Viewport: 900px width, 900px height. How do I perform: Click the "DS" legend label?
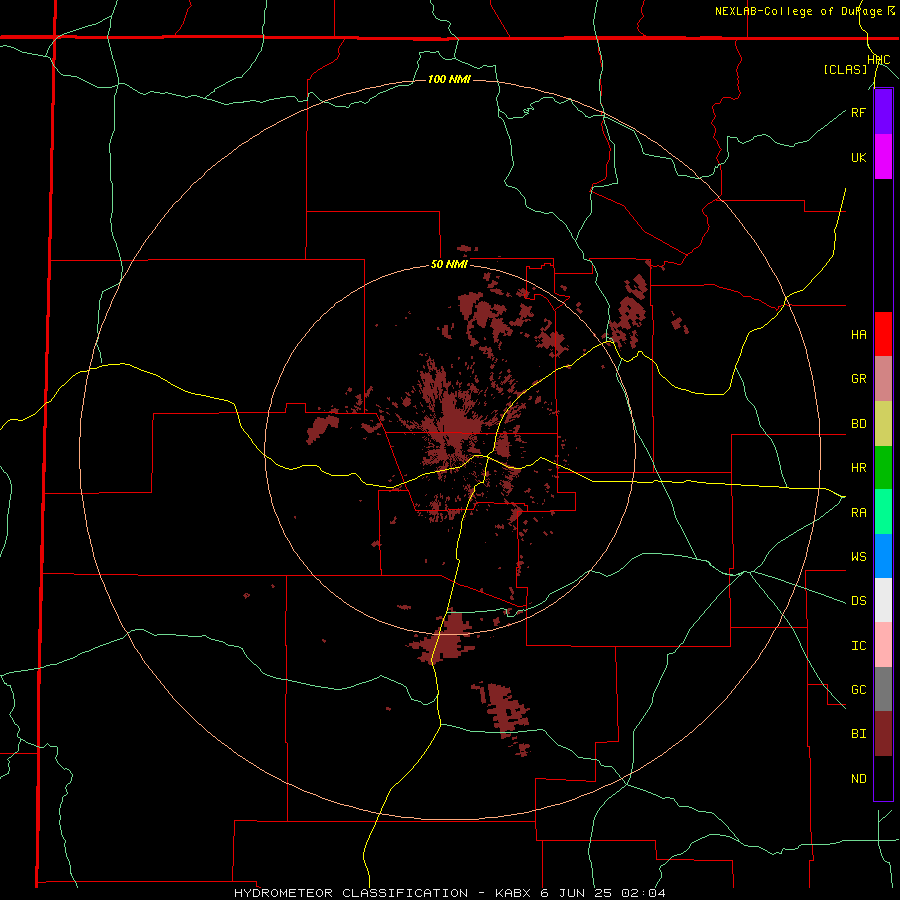[858, 601]
